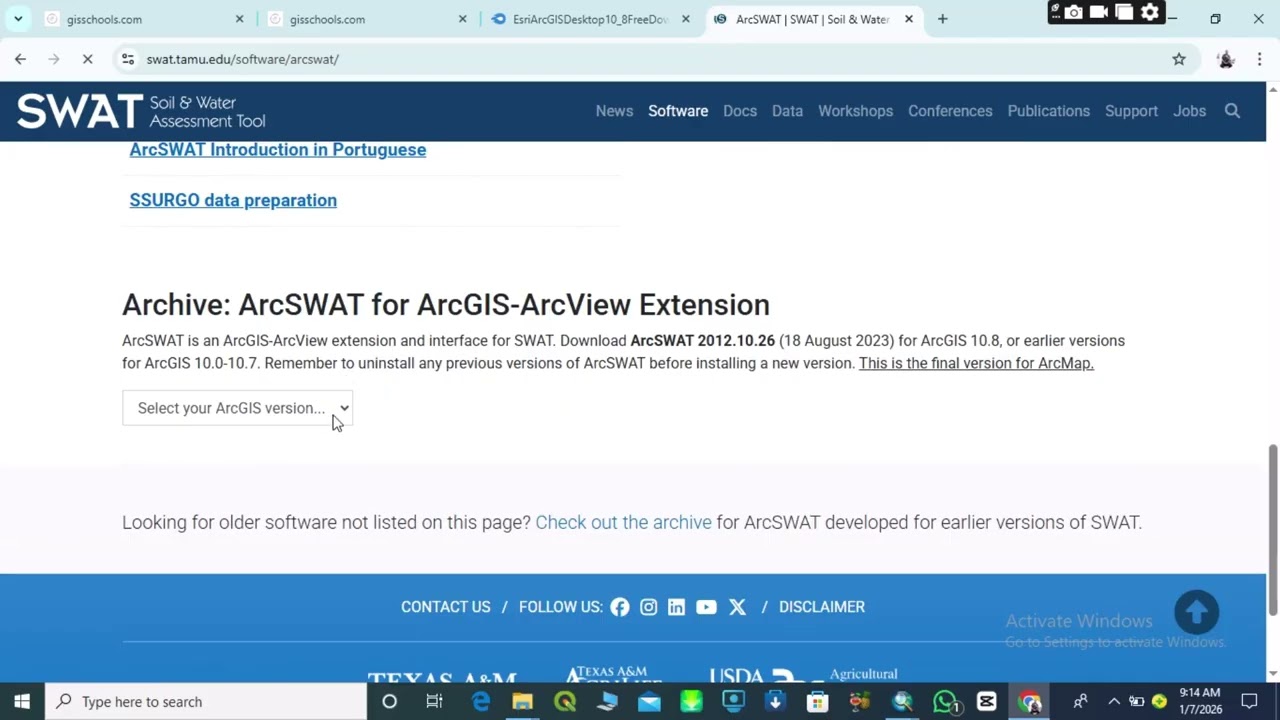Open the Workshops menu item
The height and width of the screenshot is (720, 1280).
855,111
